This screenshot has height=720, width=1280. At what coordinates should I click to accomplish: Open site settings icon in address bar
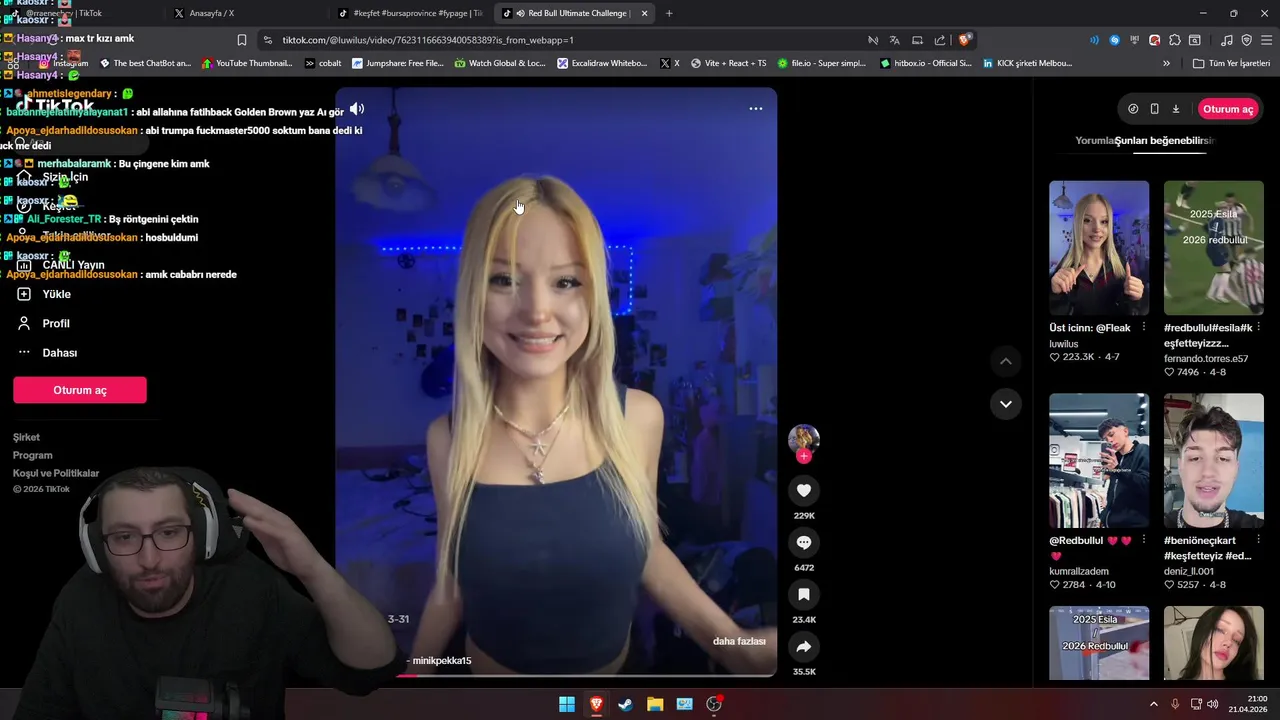click(x=267, y=40)
